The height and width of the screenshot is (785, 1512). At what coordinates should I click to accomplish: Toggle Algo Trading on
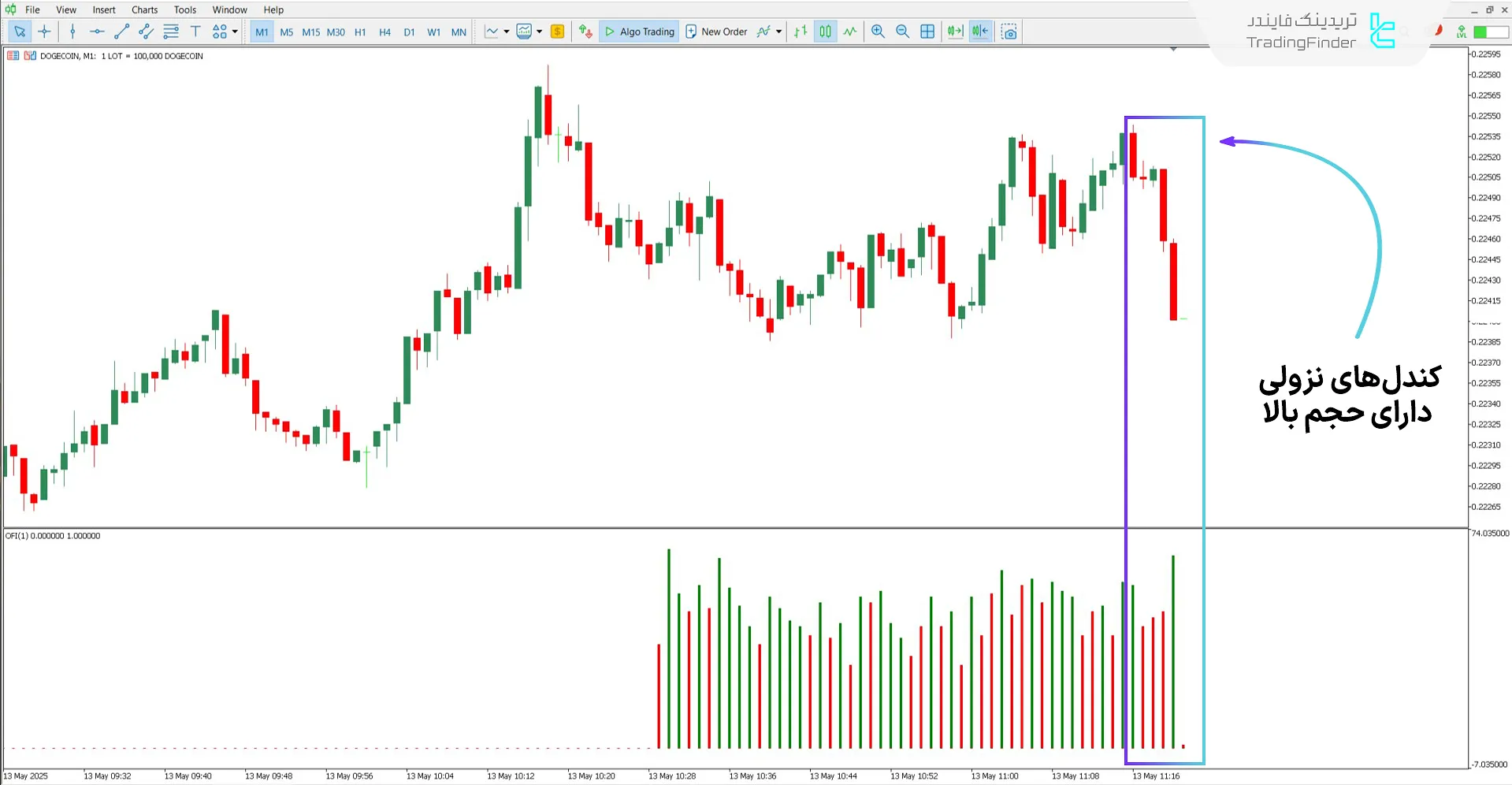click(x=638, y=32)
